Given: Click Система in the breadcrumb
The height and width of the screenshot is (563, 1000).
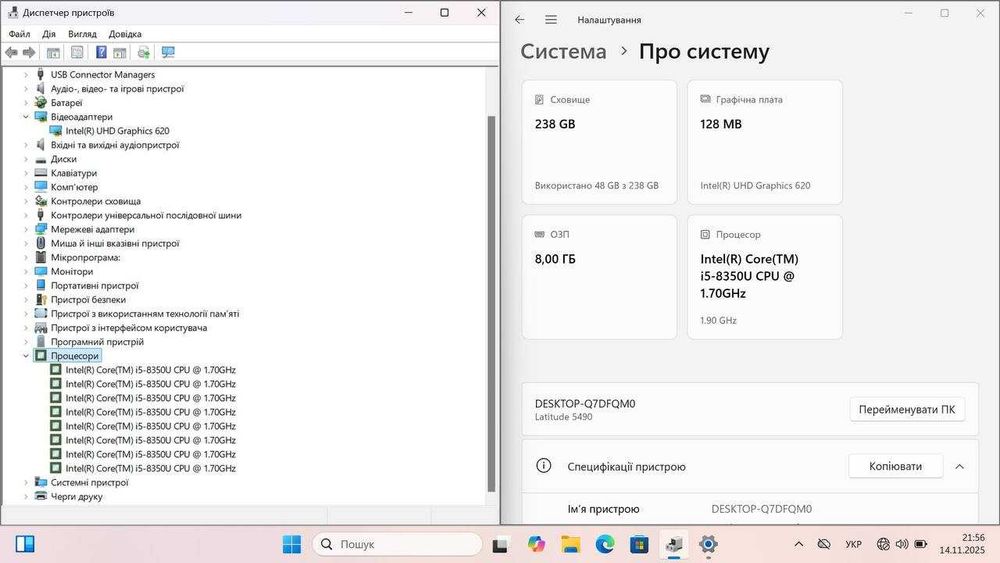Looking at the screenshot, I should point(563,51).
